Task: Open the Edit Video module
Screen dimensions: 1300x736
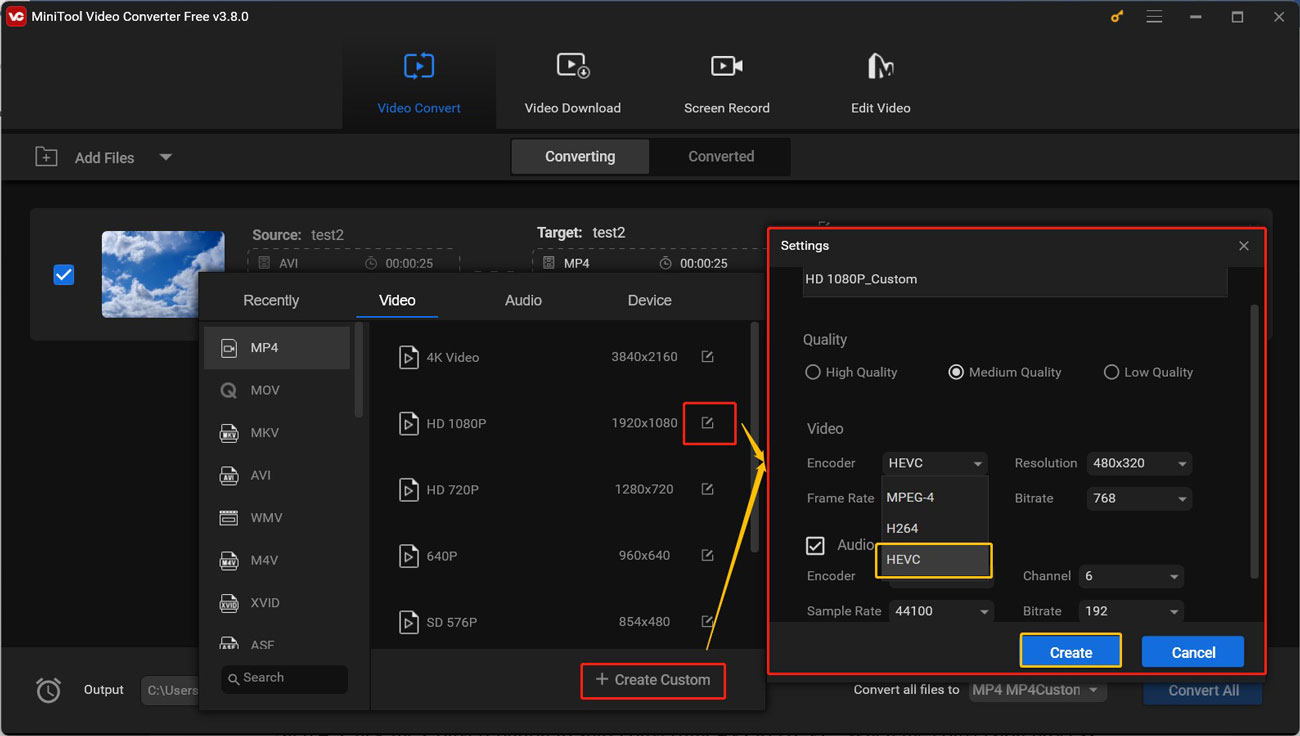Action: pos(880,85)
